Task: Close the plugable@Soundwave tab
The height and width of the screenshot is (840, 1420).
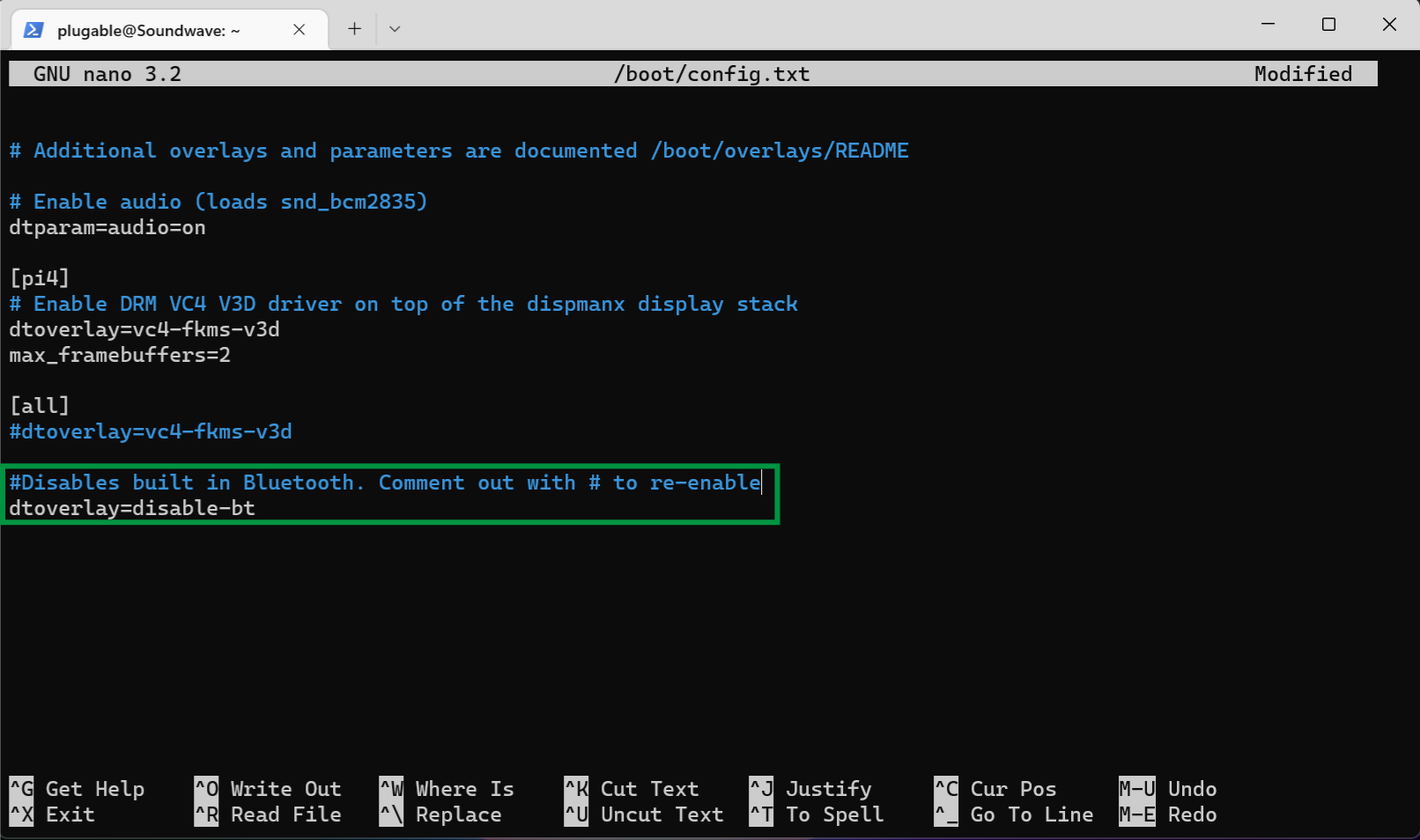Action: click(x=300, y=30)
